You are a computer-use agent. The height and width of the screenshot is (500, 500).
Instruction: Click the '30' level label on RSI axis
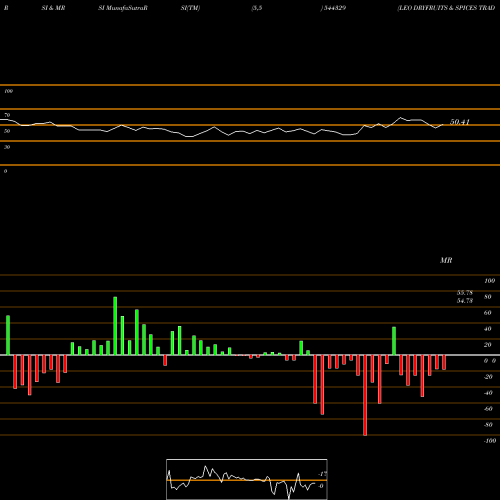click(x=7, y=147)
